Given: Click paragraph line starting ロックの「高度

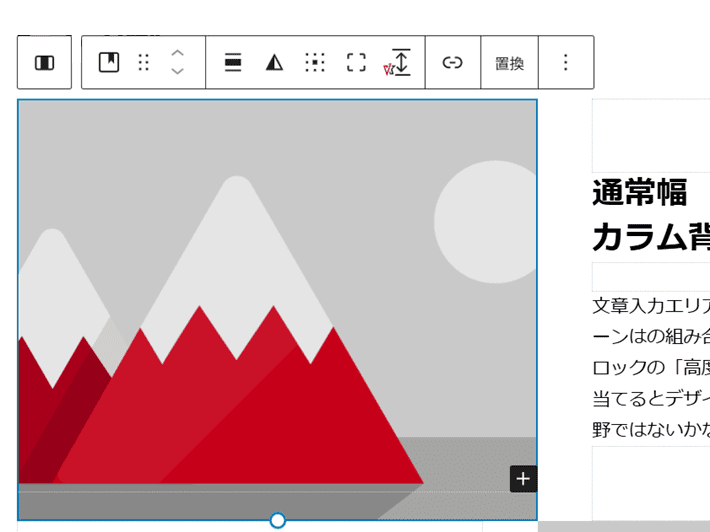Looking at the screenshot, I should click(651, 368).
